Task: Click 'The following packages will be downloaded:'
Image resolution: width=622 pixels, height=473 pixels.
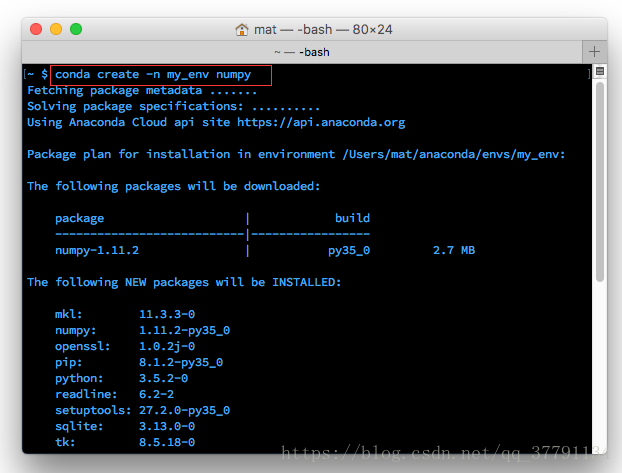Action: click(x=173, y=186)
